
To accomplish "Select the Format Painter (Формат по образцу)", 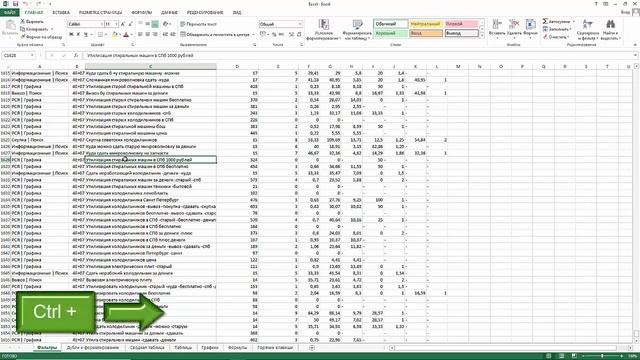I will [41, 37].
